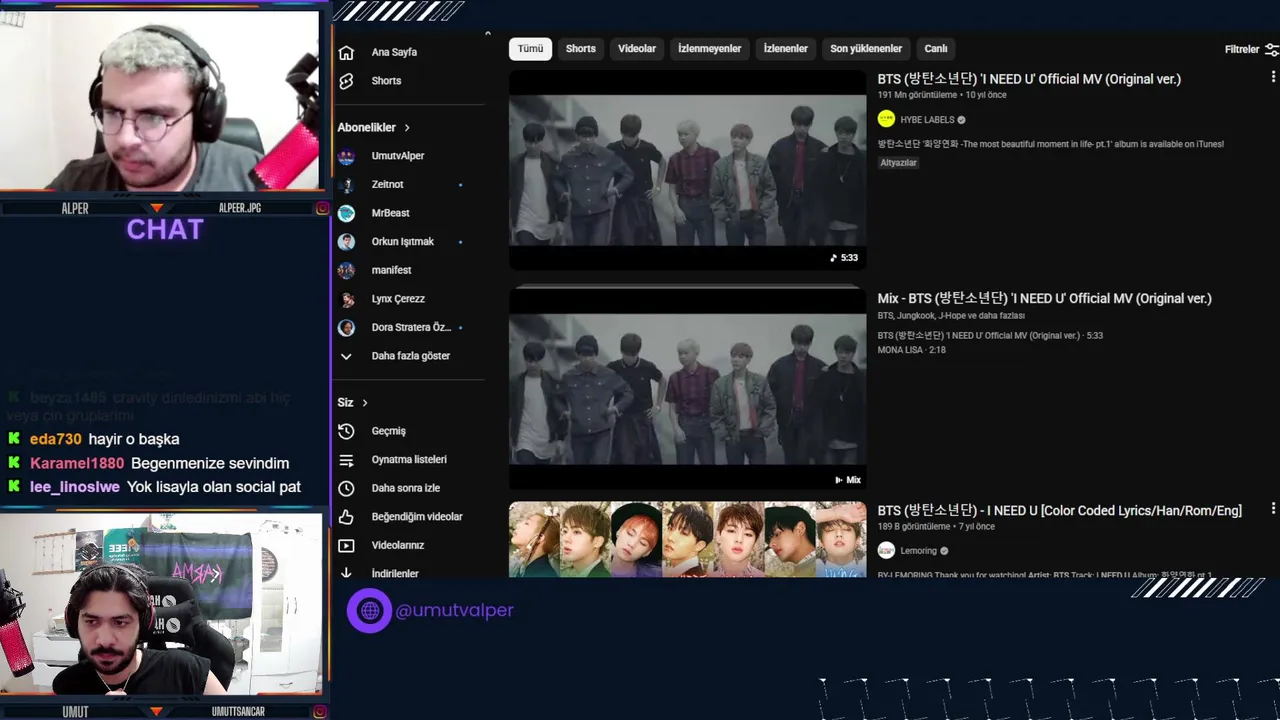The image size is (1280, 720).
Task: Click Orkun Işıtmak channel avatar
Action: (346, 242)
